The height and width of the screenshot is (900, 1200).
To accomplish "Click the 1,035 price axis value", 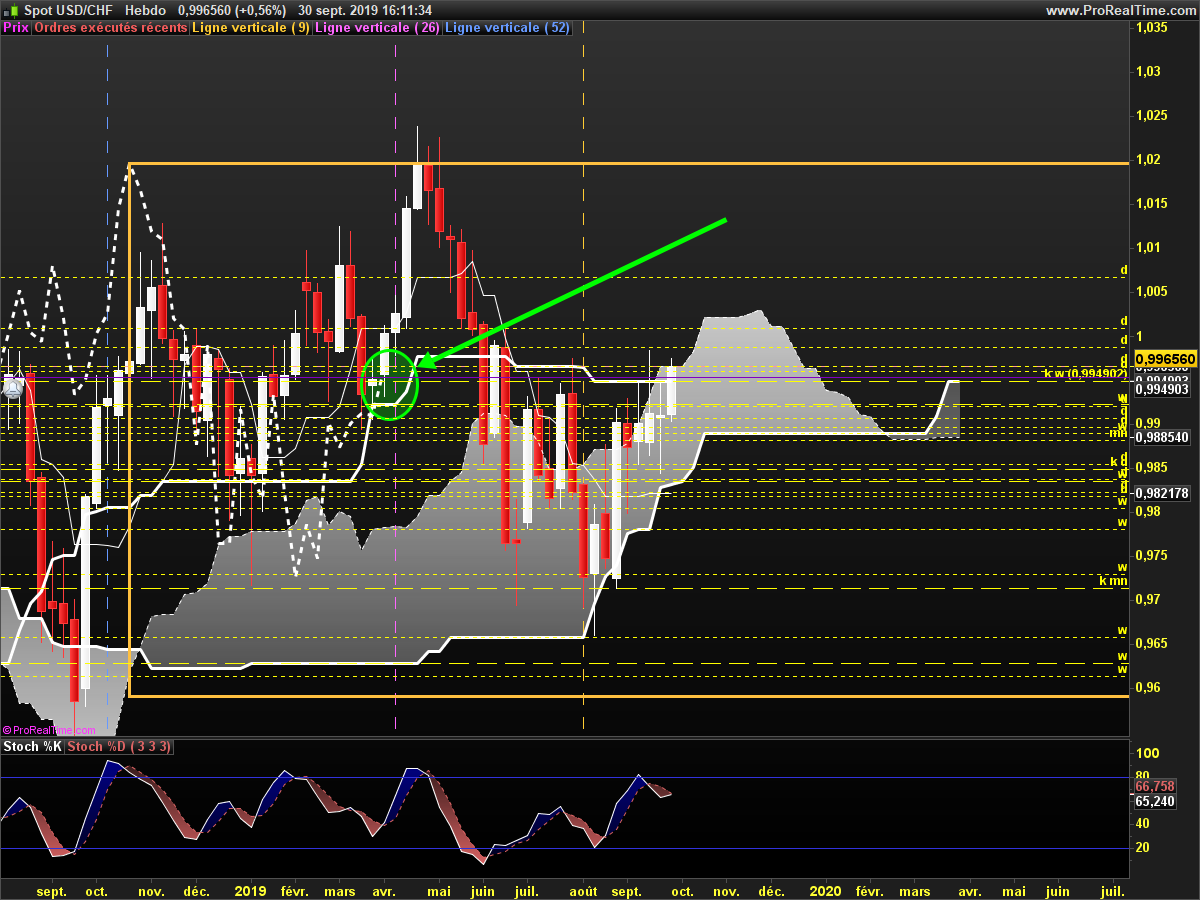I will 1154,27.
